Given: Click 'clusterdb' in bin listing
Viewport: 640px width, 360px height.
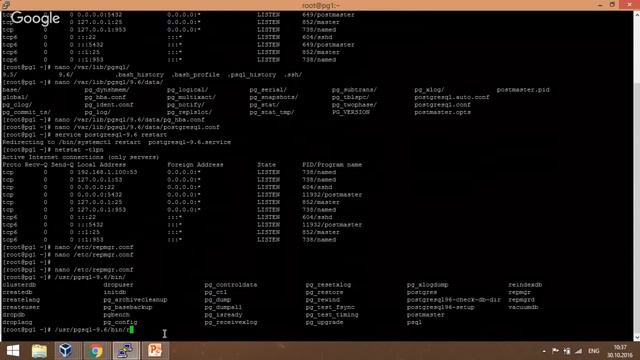Looking at the screenshot, I should click(19, 284).
